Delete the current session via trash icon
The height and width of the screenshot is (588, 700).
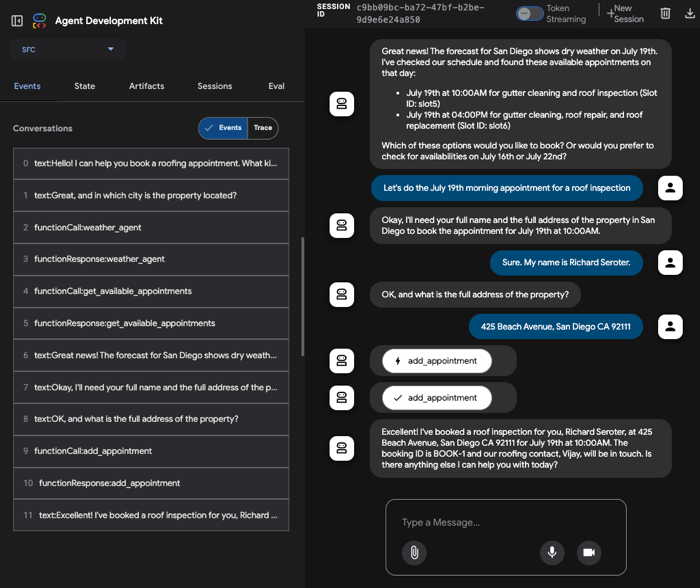pyautogui.click(x=666, y=13)
